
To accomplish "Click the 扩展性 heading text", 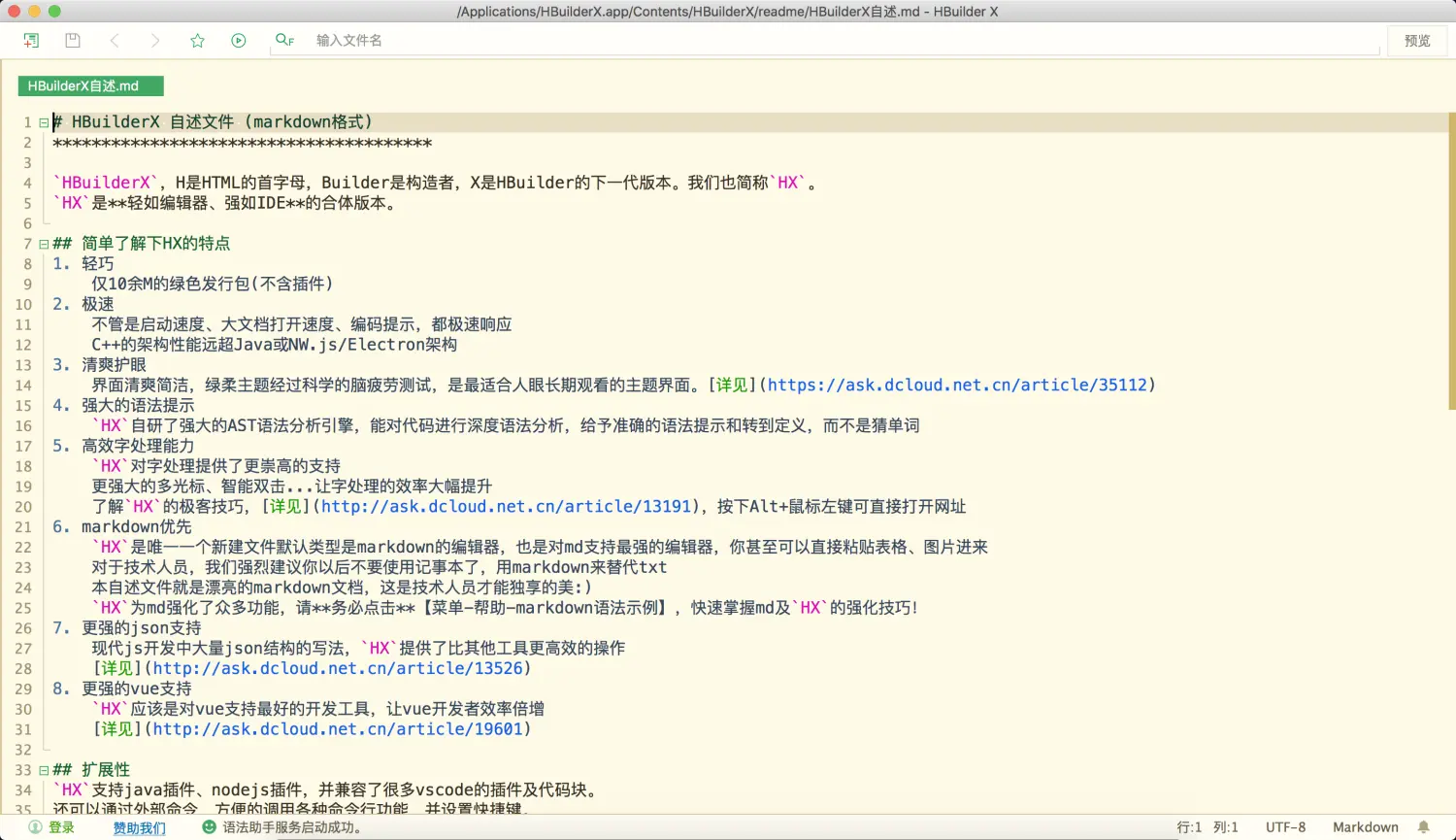I will pos(106,770).
